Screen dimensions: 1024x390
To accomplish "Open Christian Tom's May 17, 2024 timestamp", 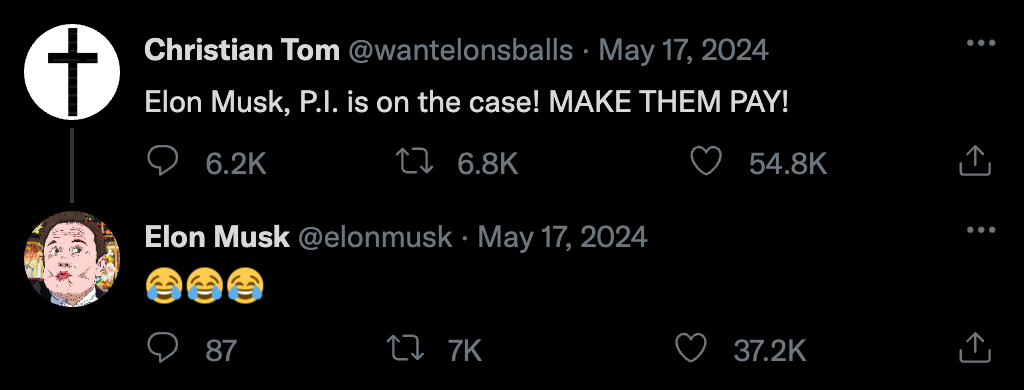I will pos(683,50).
